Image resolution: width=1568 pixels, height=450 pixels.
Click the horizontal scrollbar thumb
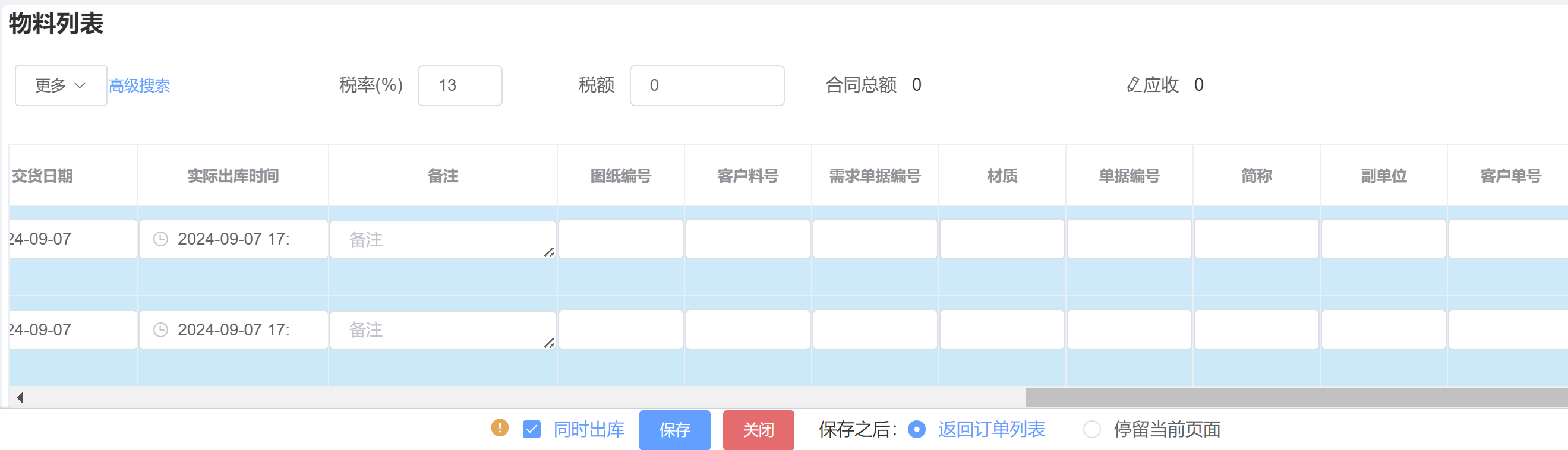[1296, 398]
